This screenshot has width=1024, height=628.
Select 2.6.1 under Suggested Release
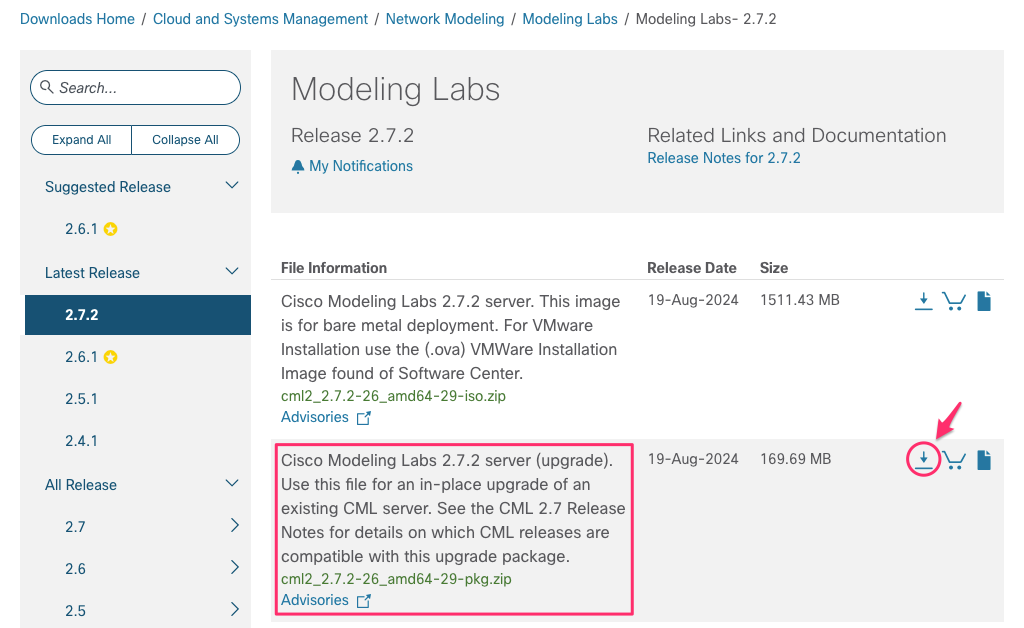[x=81, y=229]
